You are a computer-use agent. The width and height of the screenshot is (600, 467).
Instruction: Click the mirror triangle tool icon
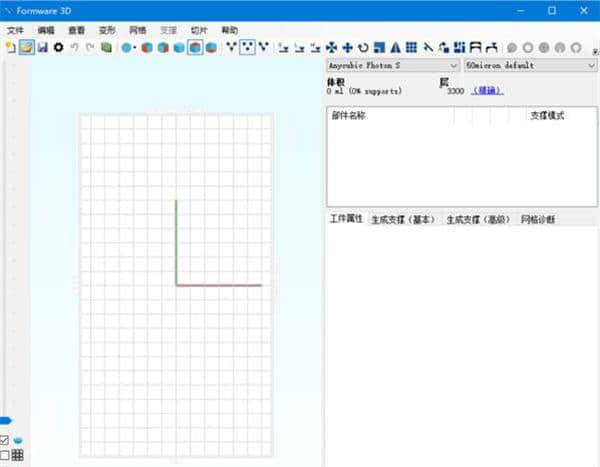pos(395,47)
